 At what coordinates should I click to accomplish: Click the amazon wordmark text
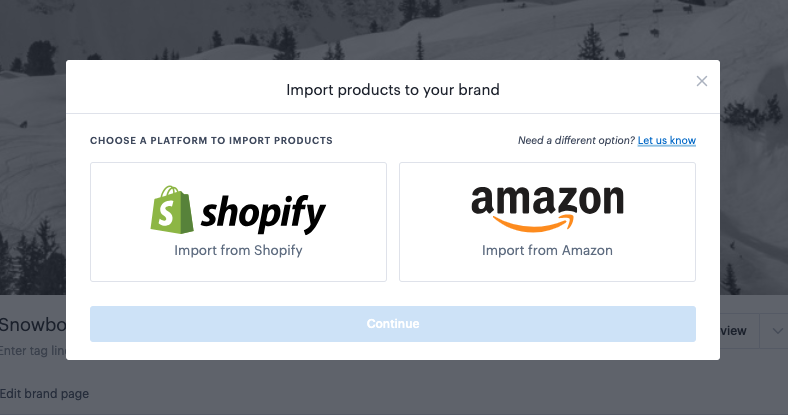pyautogui.click(x=547, y=200)
